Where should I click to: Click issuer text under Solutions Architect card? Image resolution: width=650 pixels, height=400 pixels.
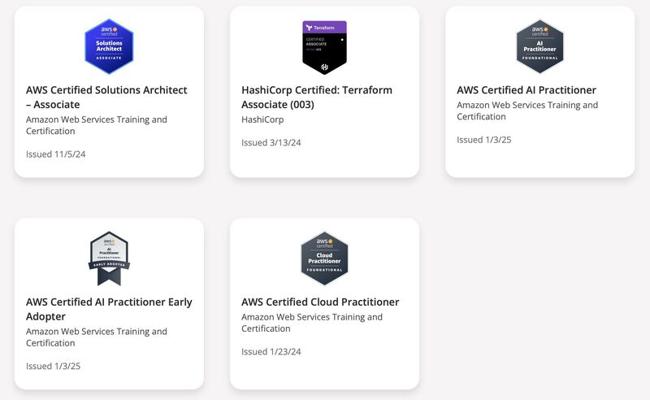(97, 125)
